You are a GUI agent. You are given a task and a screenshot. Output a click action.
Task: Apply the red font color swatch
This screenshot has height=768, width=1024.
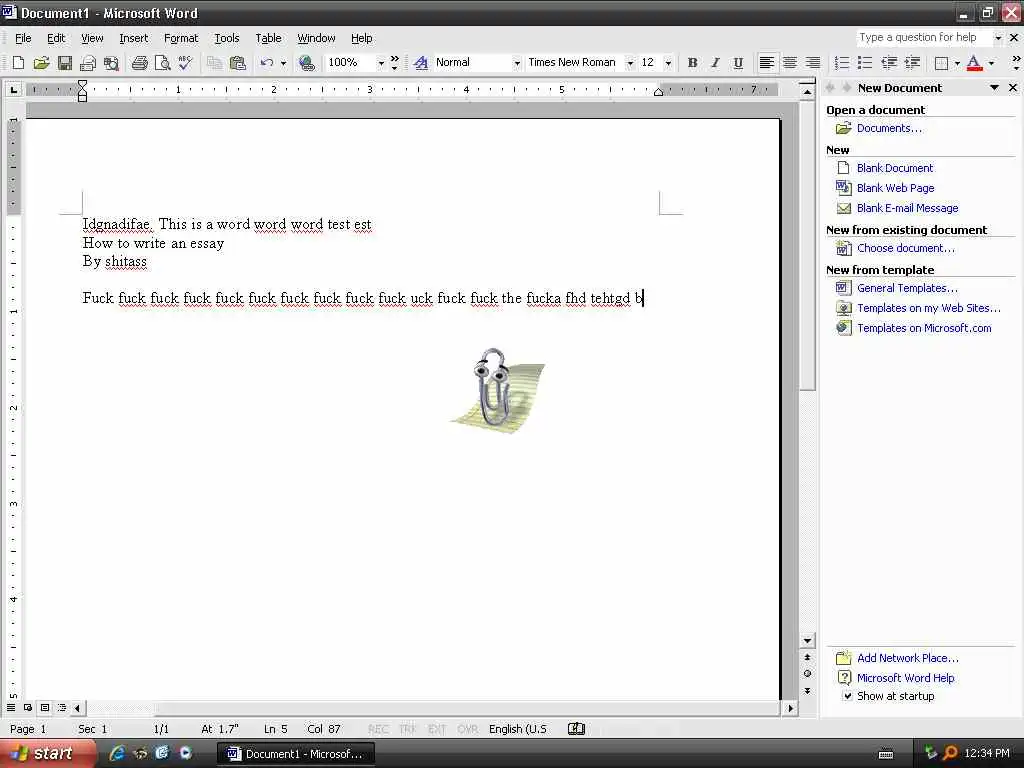point(974,63)
